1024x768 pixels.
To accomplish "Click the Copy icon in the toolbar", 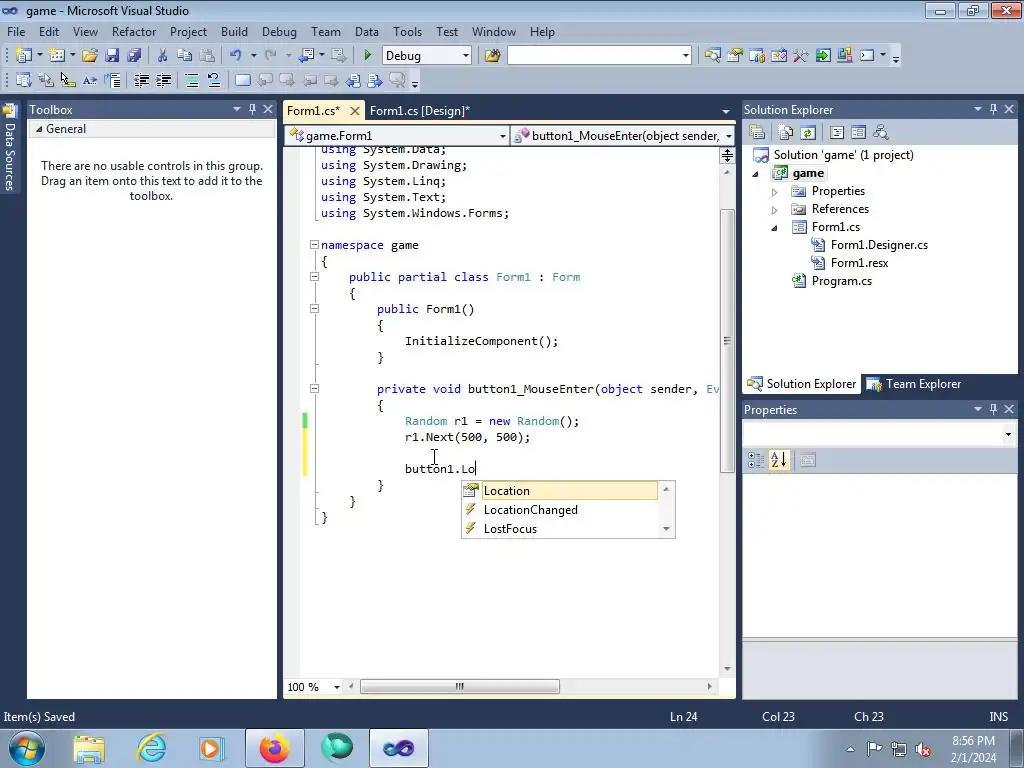I will [x=185, y=56].
